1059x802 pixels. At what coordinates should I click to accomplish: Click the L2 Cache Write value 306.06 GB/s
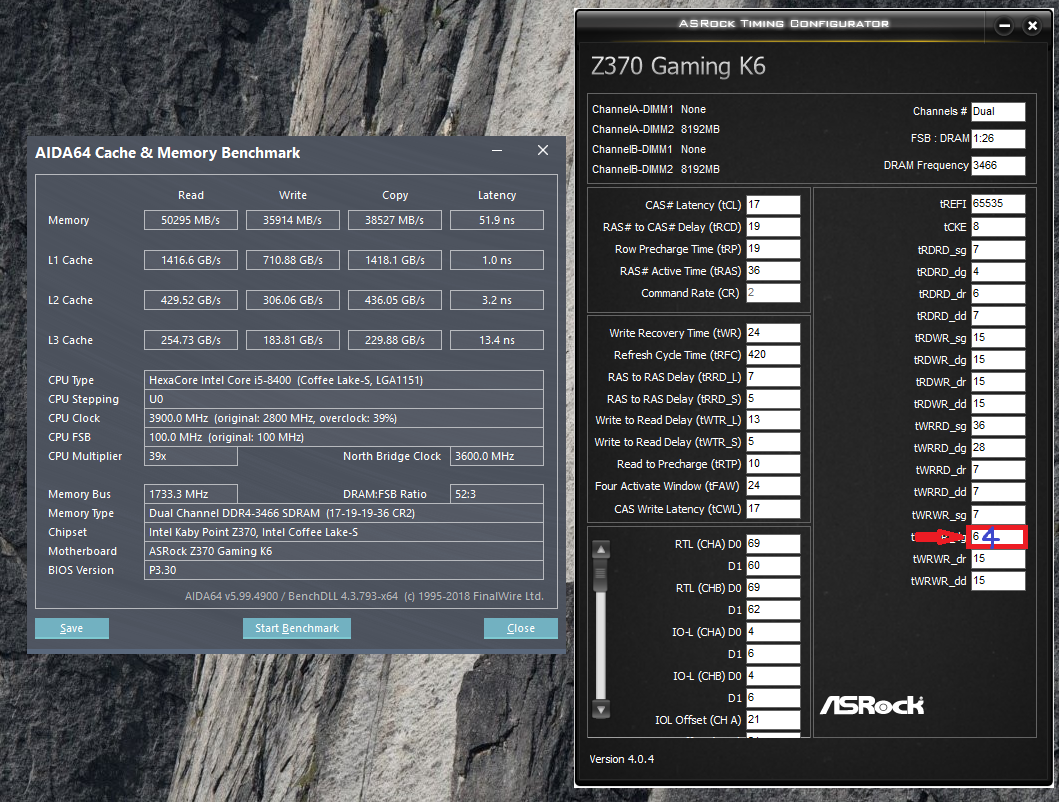[x=292, y=300]
